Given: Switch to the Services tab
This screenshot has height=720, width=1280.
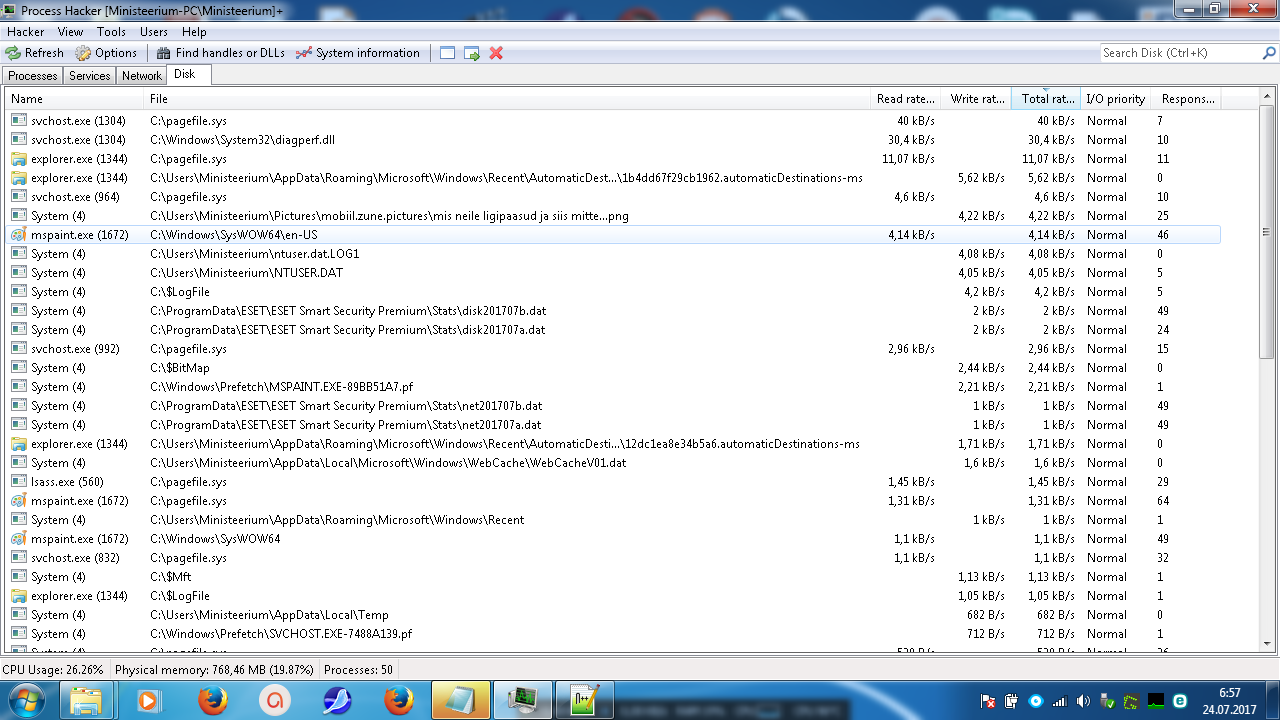Looking at the screenshot, I should coord(90,76).
